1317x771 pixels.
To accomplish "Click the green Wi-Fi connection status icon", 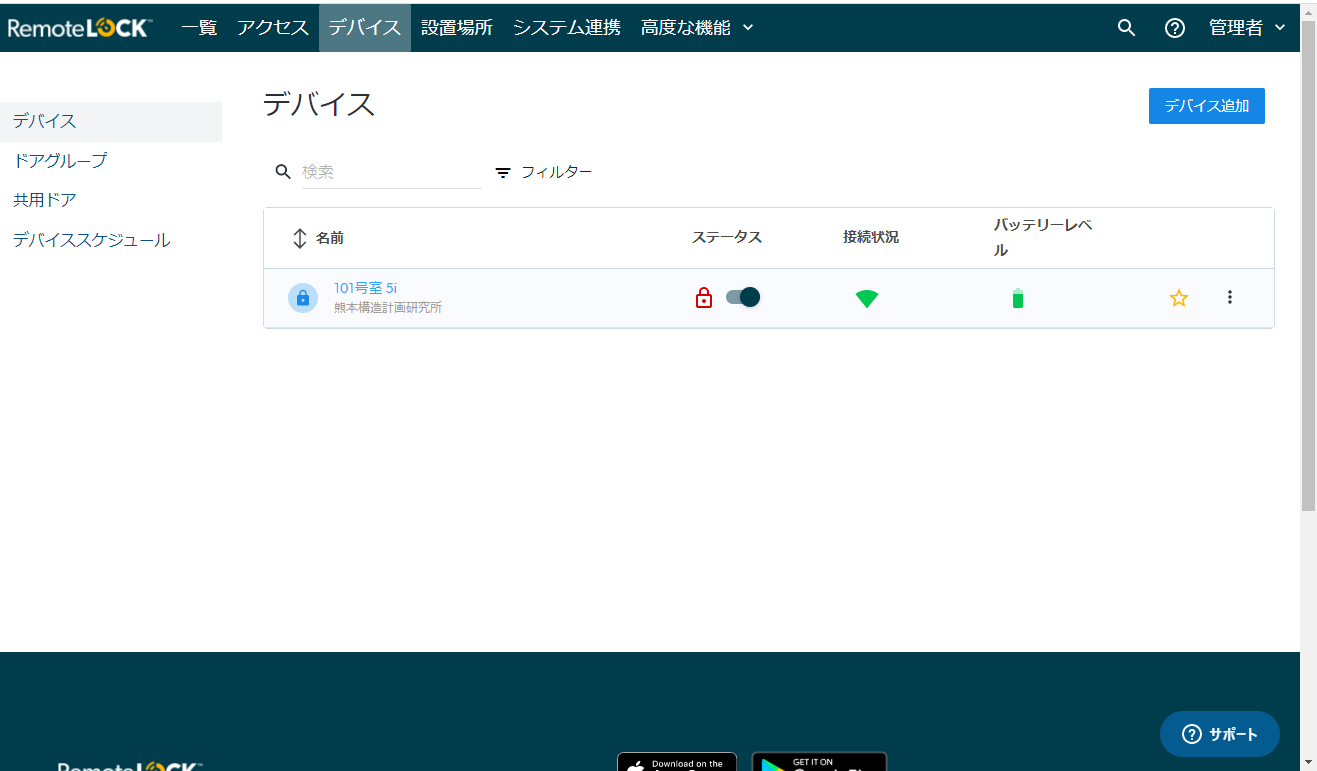I will (867, 298).
